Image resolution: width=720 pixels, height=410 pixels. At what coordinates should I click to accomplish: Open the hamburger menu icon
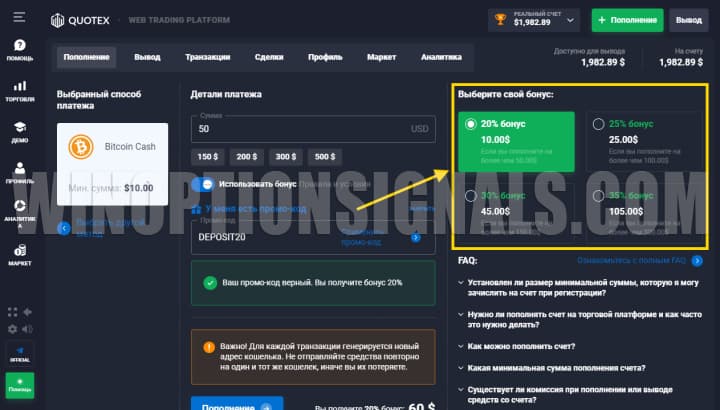pos(20,18)
